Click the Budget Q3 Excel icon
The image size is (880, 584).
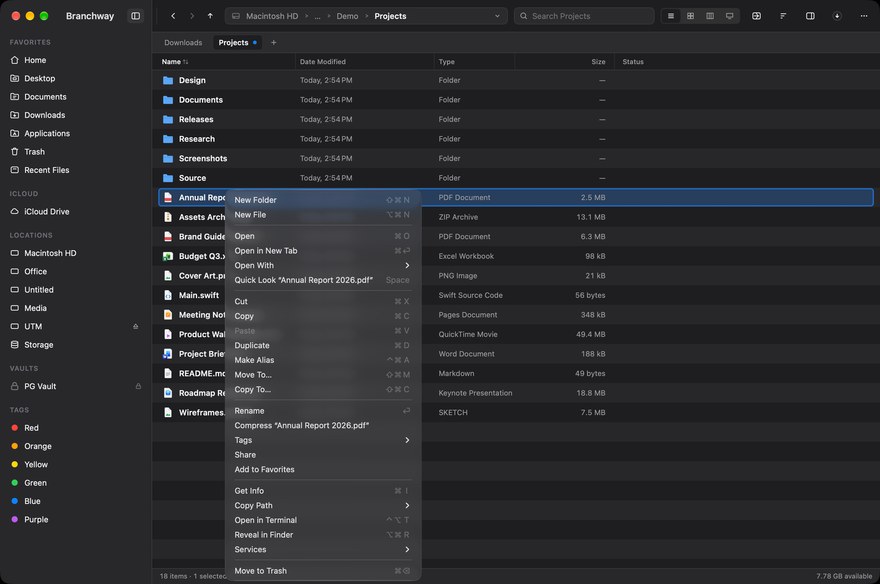(168, 256)
